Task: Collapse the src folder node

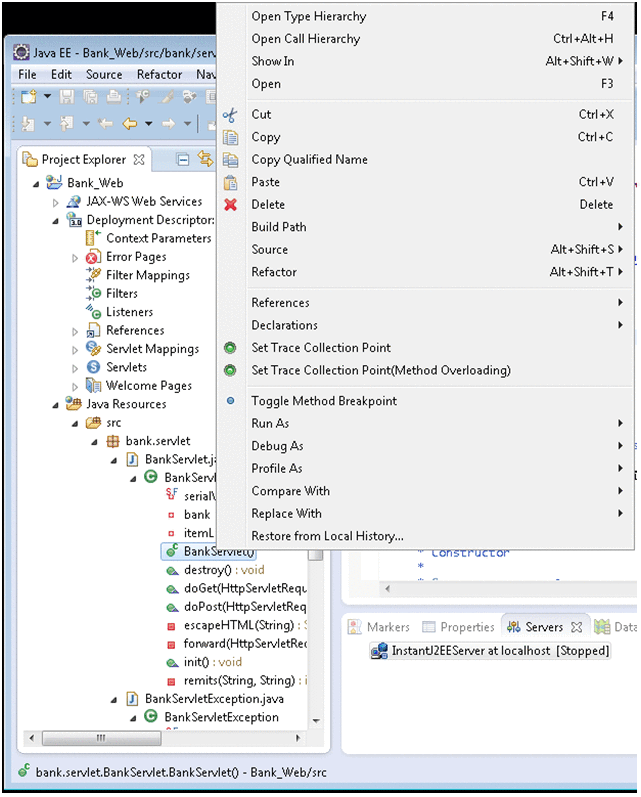Action: 75,423
